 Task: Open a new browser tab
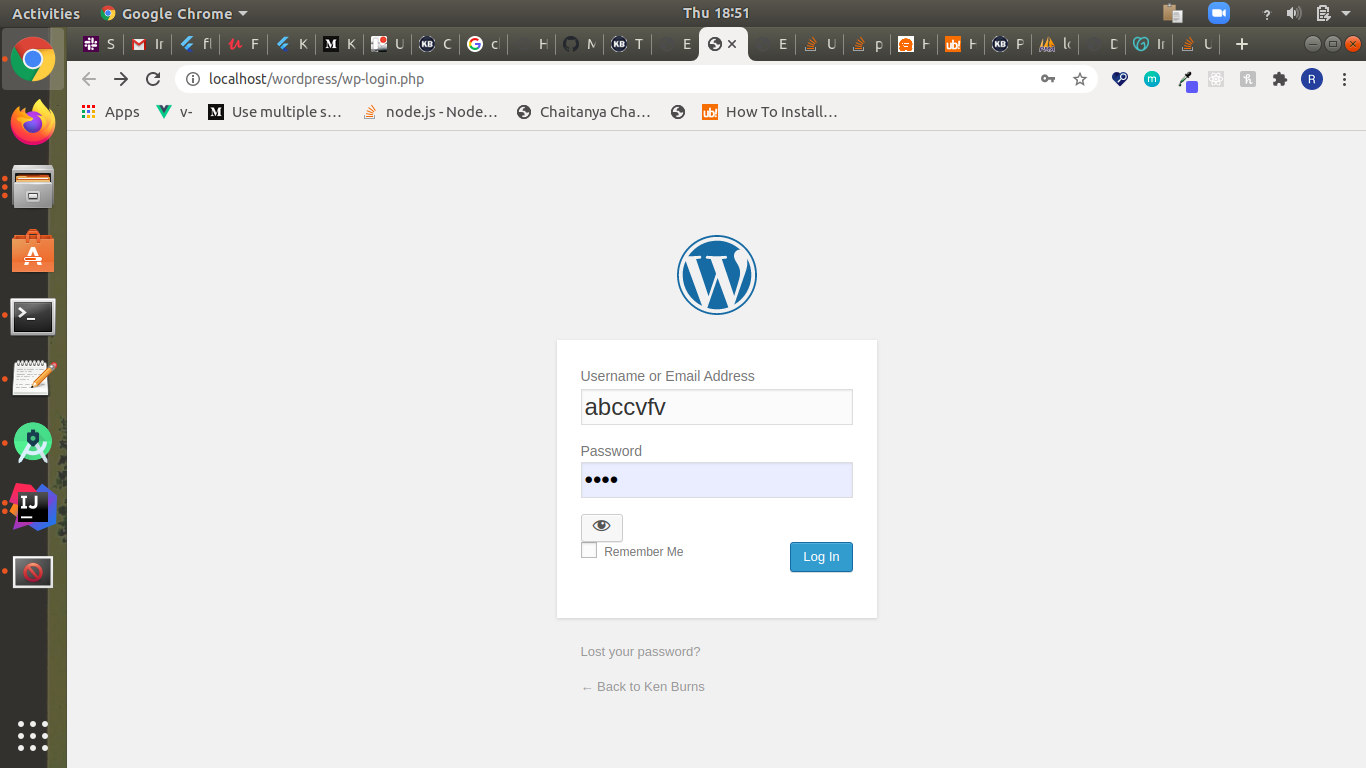[x=1242, y=44]
